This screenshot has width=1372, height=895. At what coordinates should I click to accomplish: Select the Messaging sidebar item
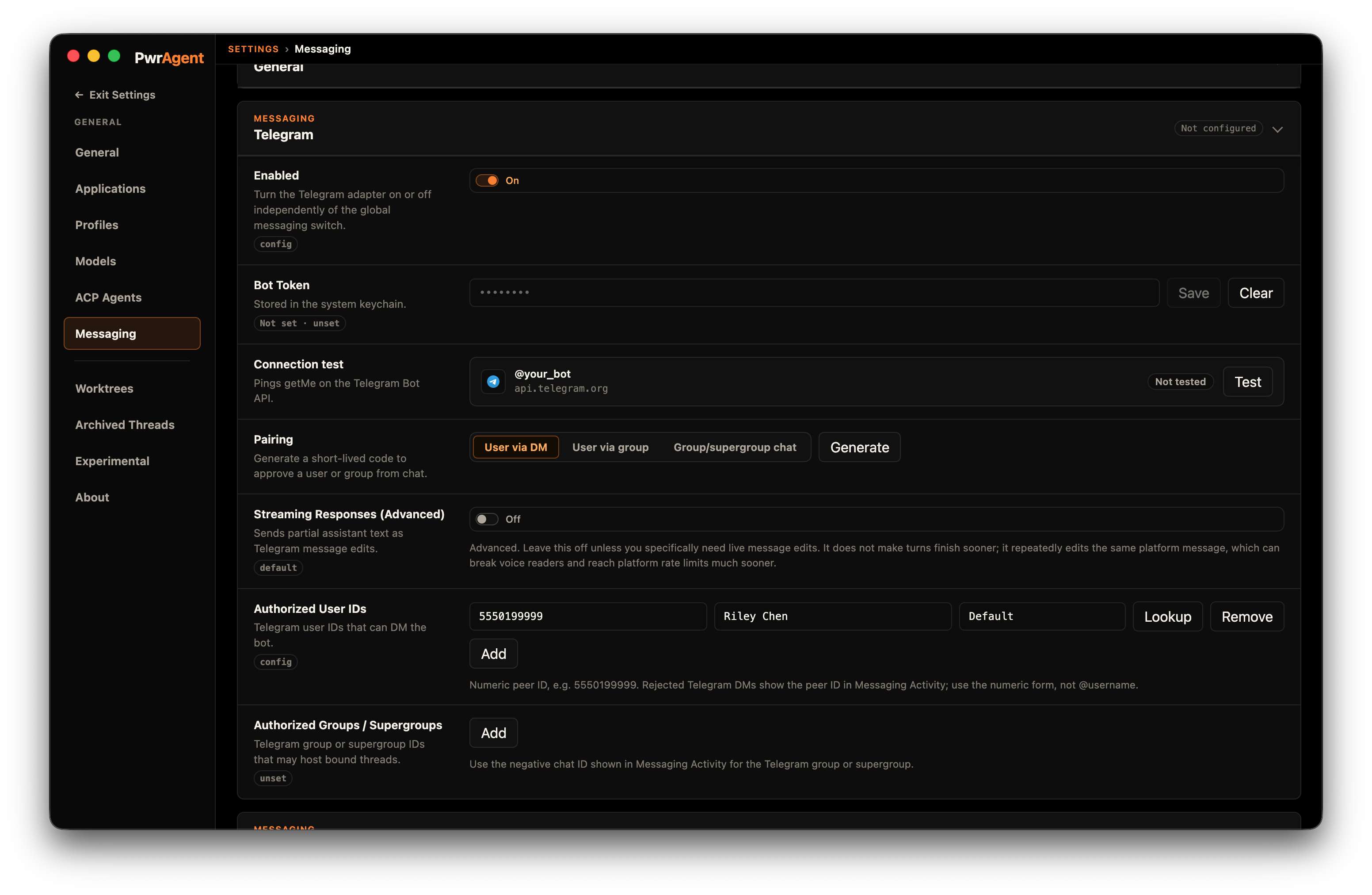pos(132,333)
